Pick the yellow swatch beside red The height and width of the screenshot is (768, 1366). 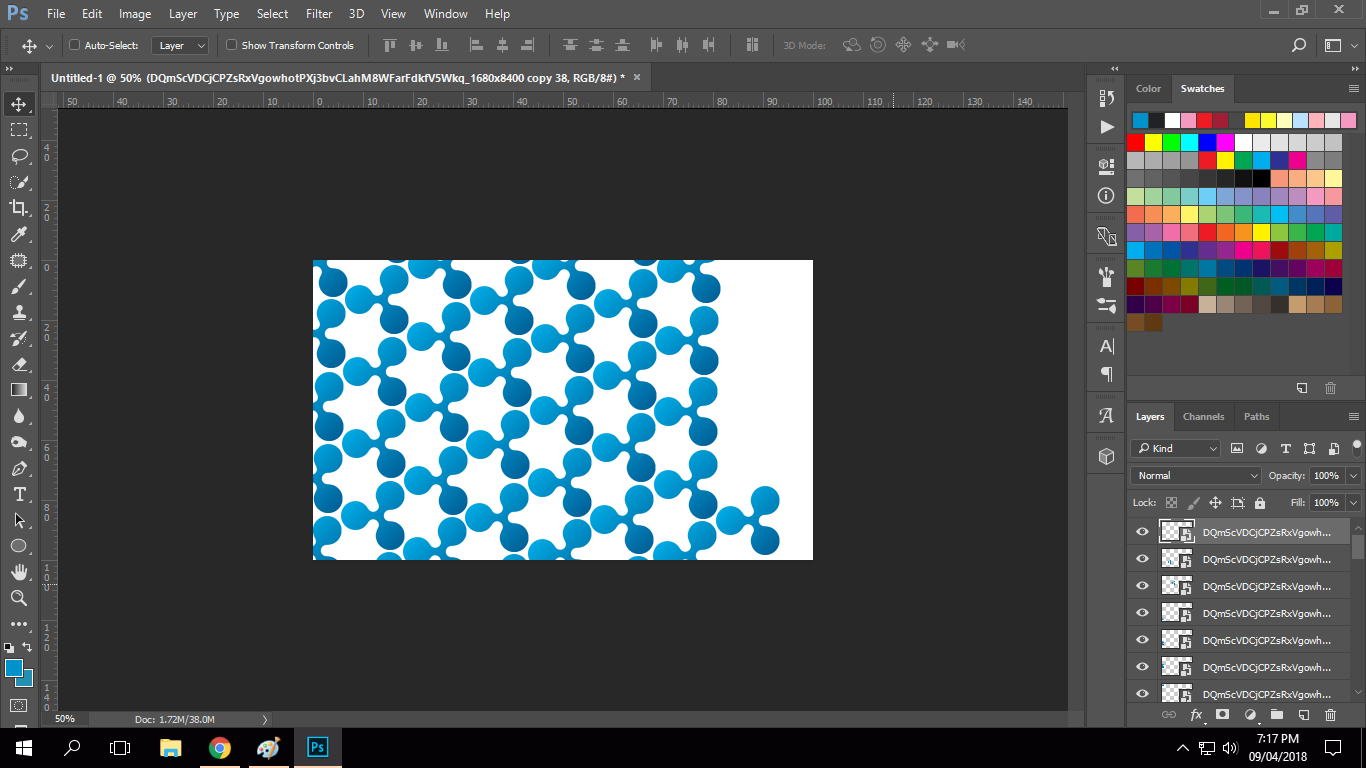point(1154,142)
